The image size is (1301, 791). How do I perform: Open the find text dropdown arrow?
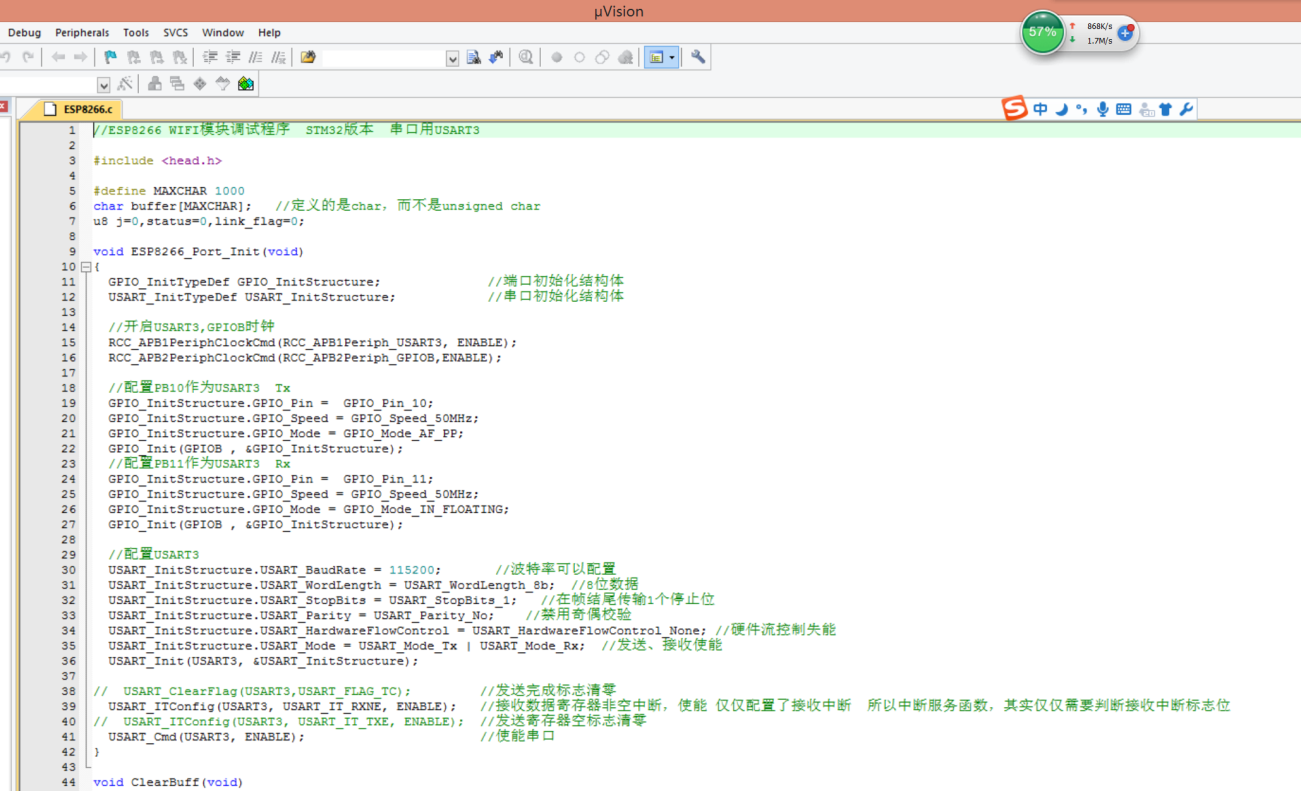click(452, 59)
